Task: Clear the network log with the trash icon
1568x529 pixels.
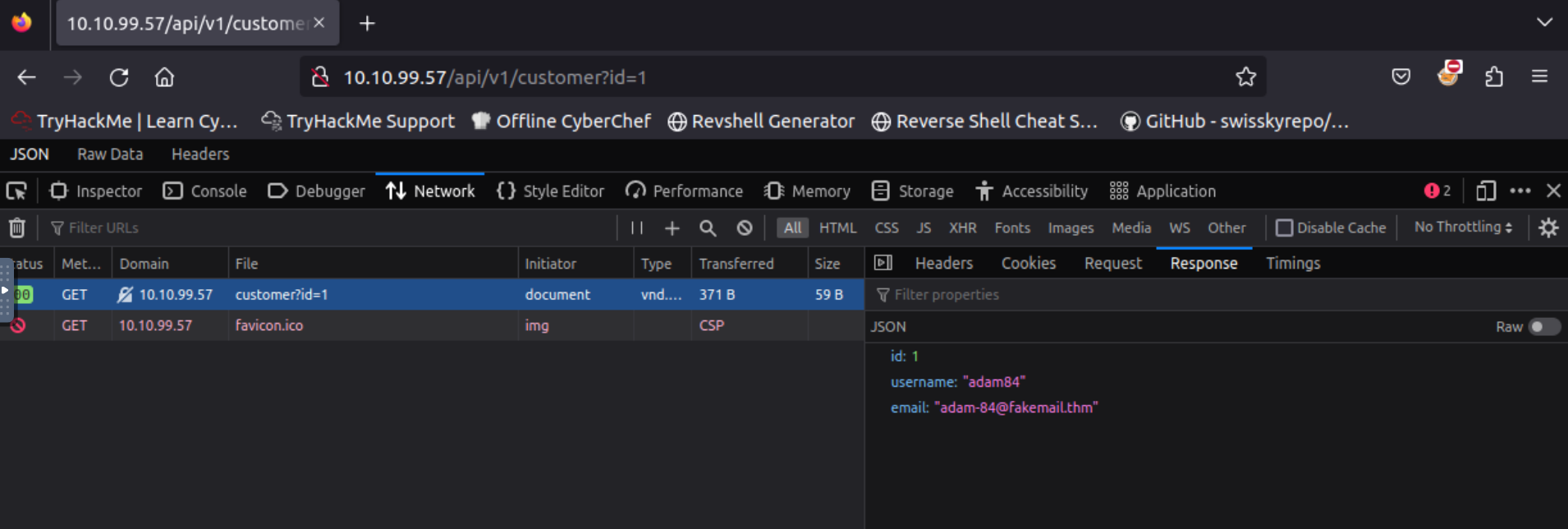Action: coord(16,228)
